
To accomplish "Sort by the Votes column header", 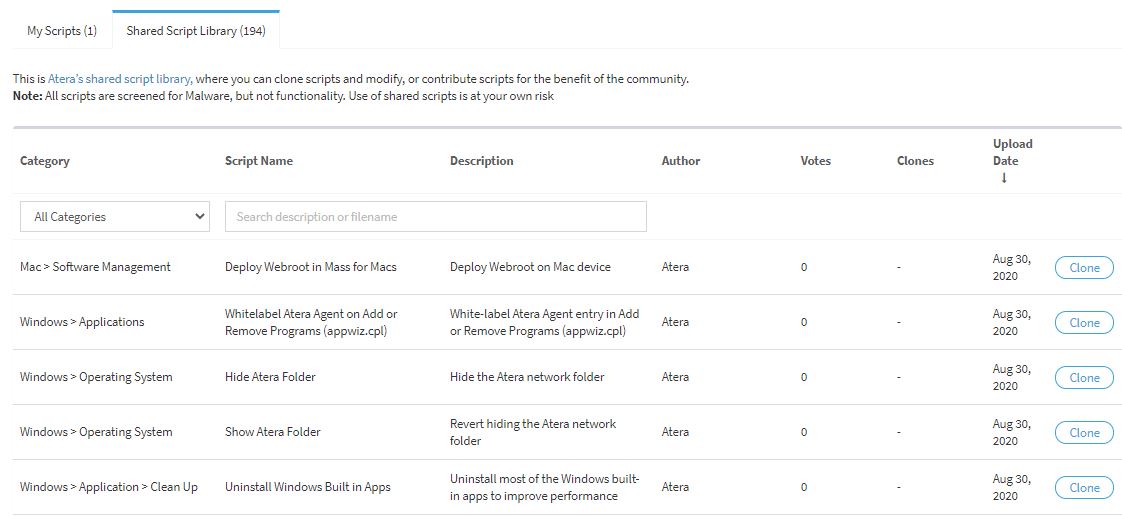I will [x=815, y=161].
